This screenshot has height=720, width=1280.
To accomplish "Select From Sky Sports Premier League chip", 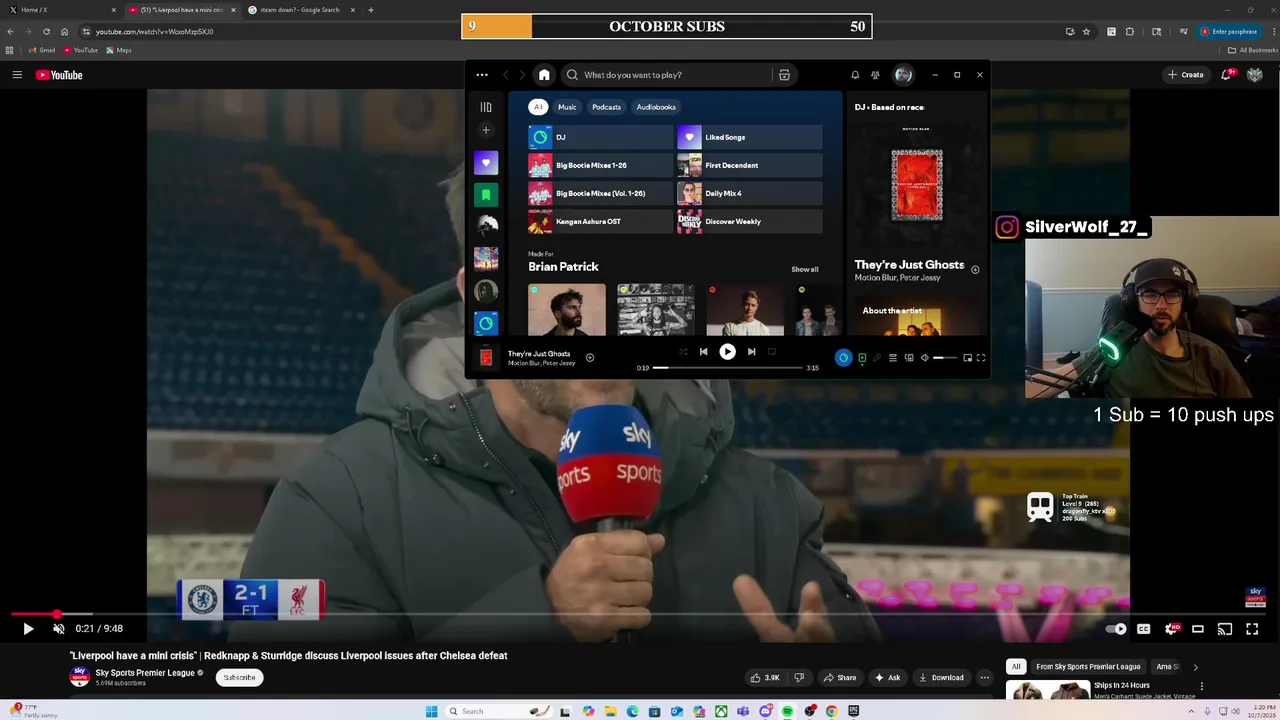I will [x=1088, y=667].
